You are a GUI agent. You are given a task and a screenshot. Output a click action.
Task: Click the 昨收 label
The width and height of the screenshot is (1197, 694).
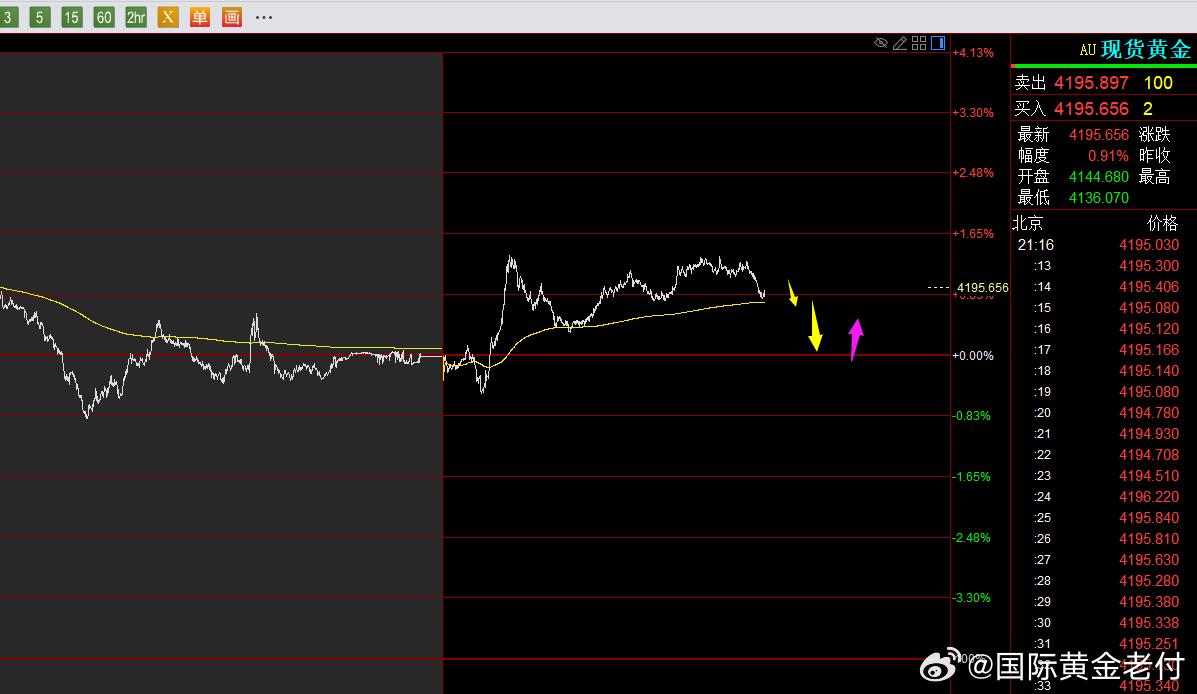[x=1154, y=156]
